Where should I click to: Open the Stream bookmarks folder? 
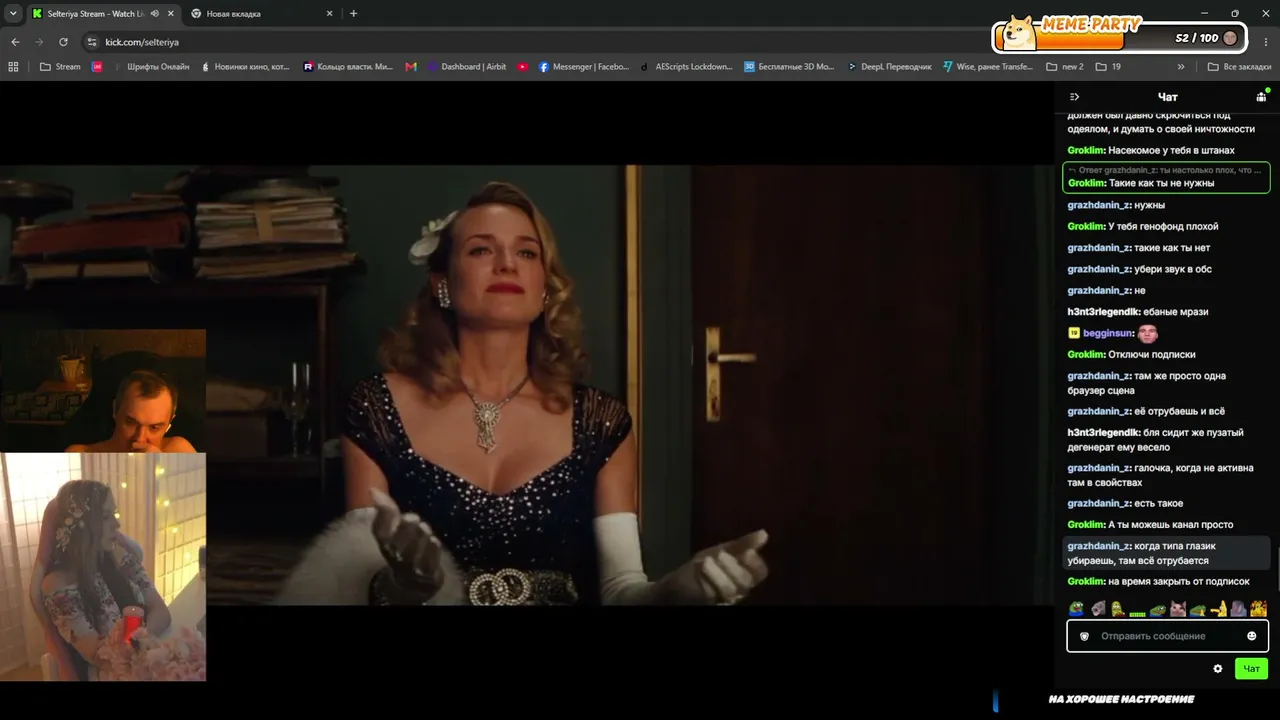pyautogui.click(x=60, y=67)
